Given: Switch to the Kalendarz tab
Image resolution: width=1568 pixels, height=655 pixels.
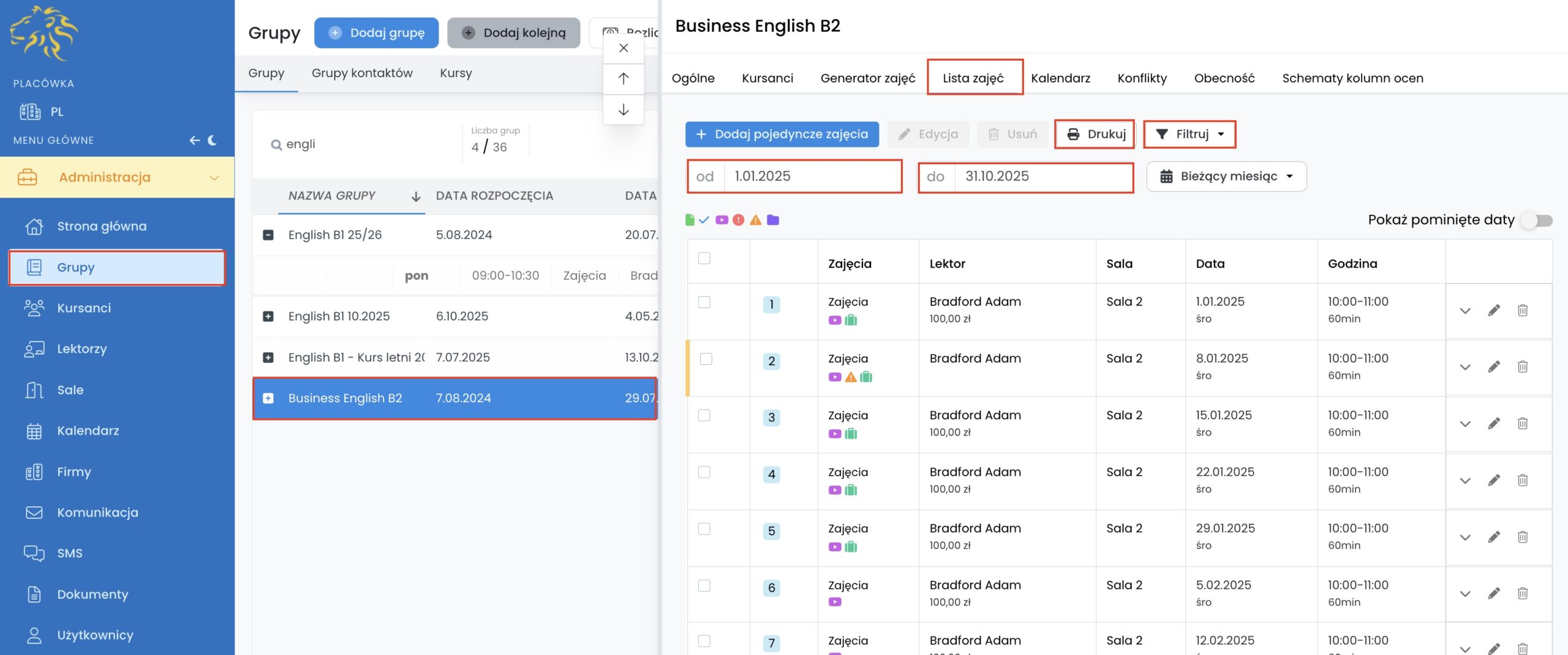Looking at the screenshot, I should tap(1060, 78).
